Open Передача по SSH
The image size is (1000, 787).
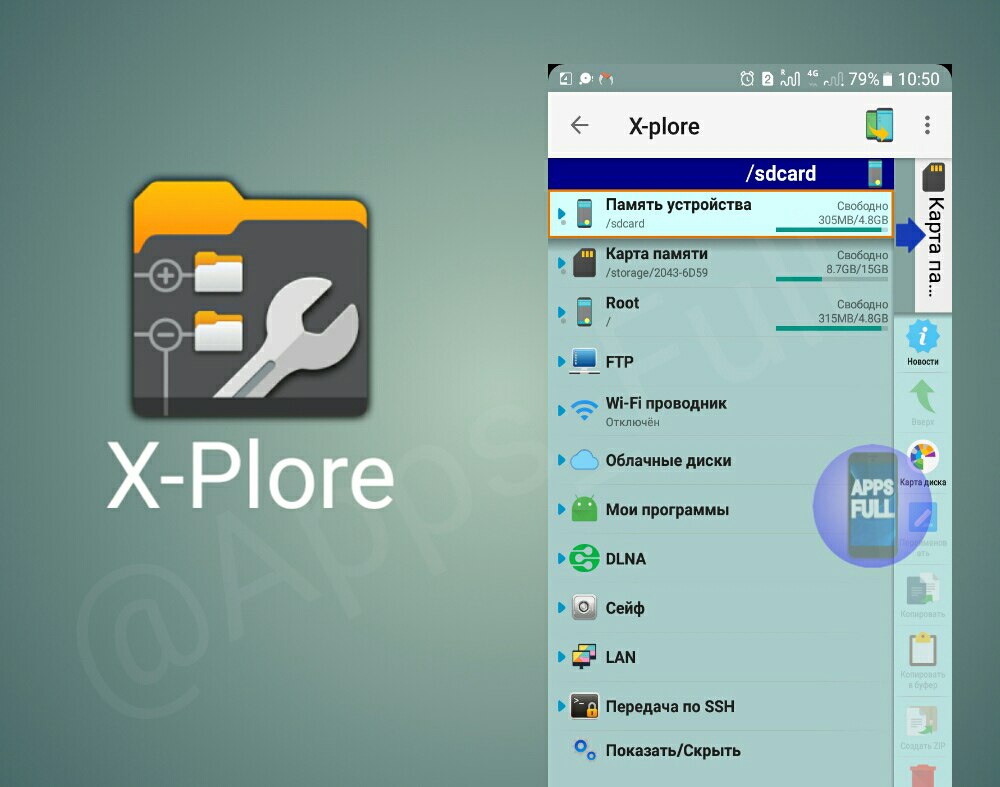point(670,707)
